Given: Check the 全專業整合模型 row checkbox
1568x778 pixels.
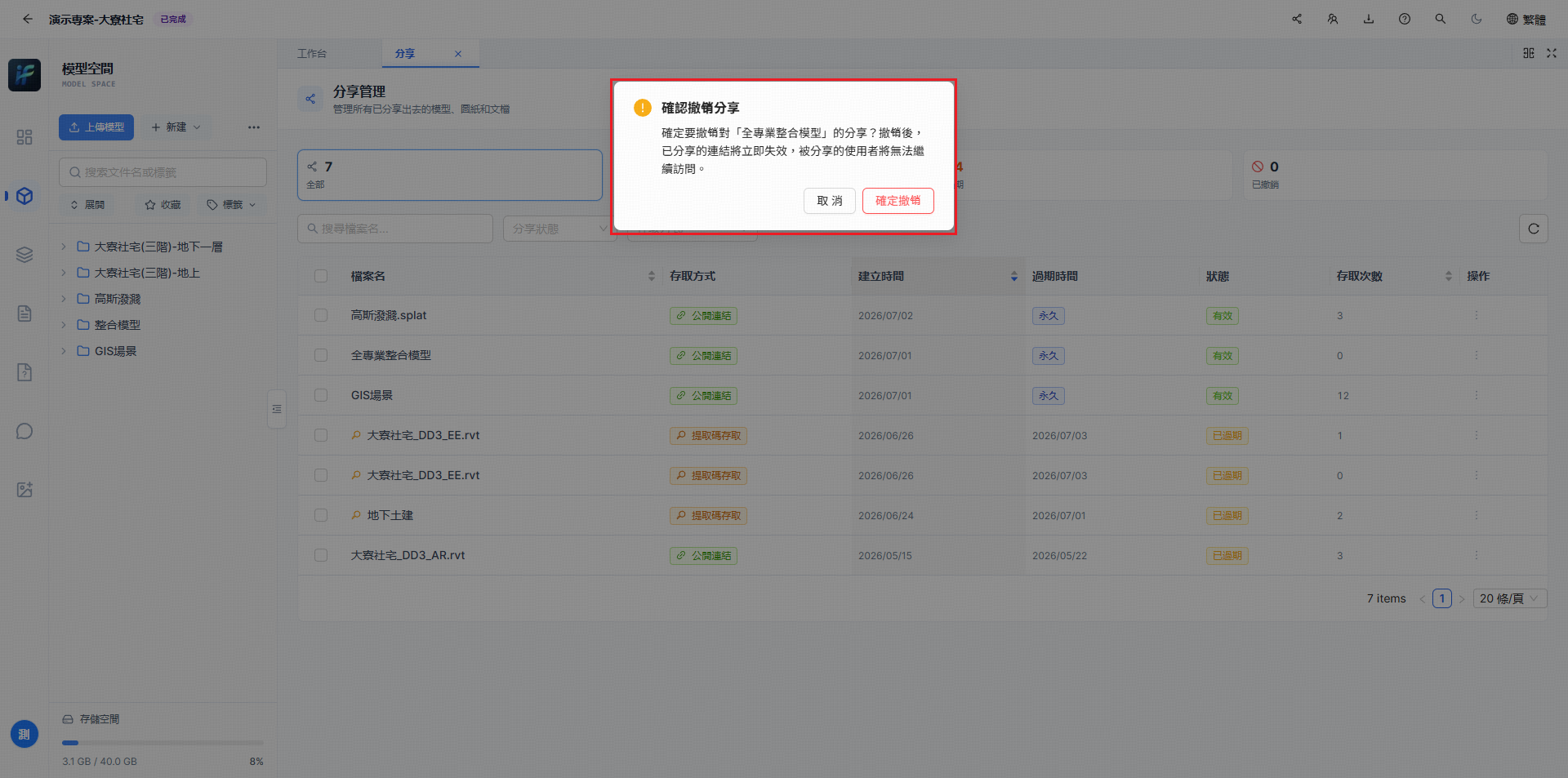Looking at the screenshot, I should click(321, 355).
